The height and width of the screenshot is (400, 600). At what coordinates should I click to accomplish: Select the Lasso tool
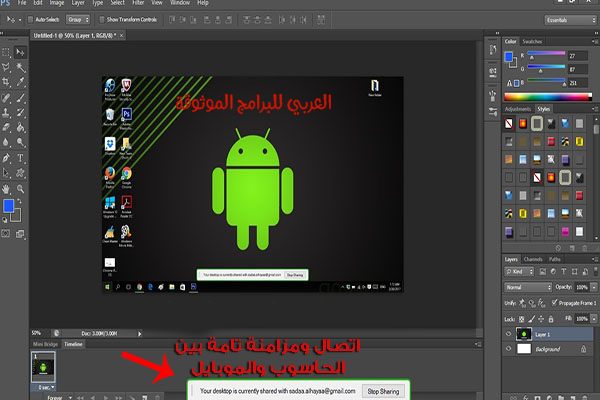[6, 67]
